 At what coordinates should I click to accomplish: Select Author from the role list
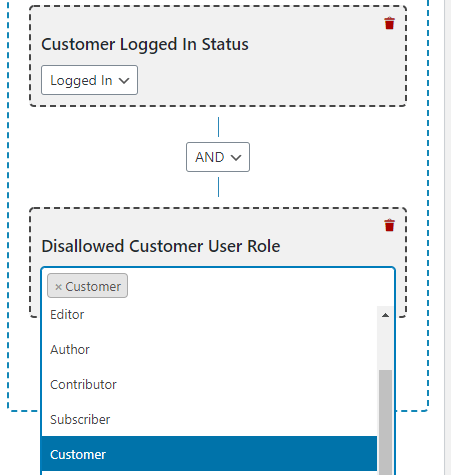pos(209,350)
